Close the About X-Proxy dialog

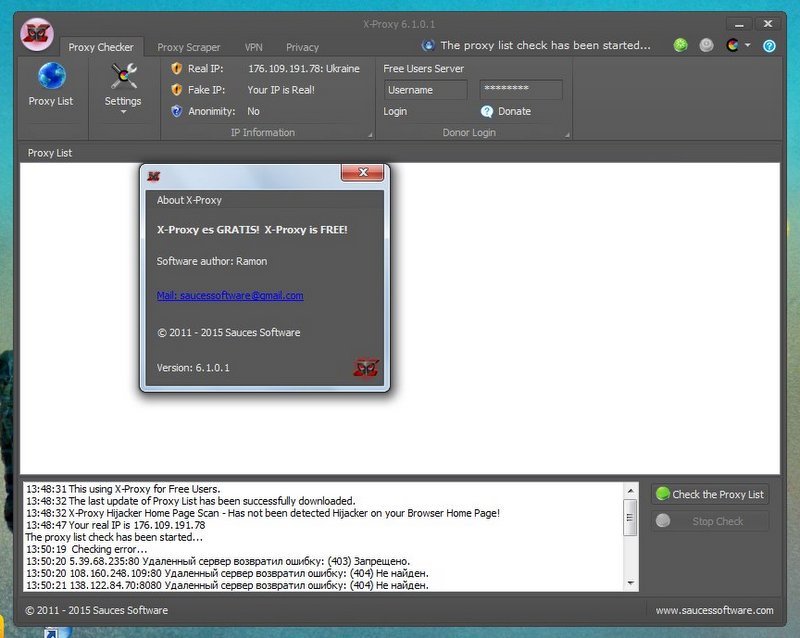tap(363, 173)
